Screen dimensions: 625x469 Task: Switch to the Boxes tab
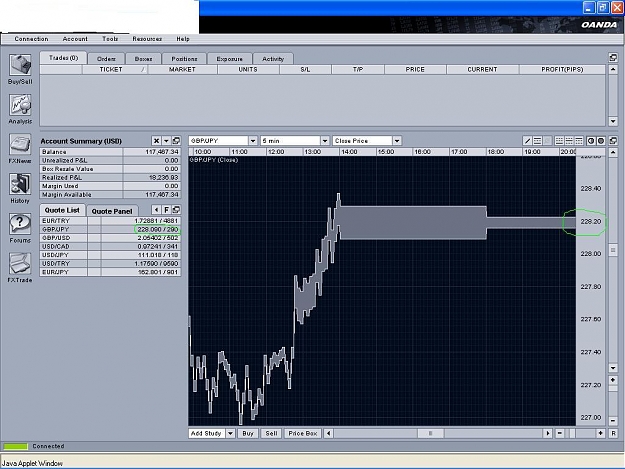tap(143, 59)
